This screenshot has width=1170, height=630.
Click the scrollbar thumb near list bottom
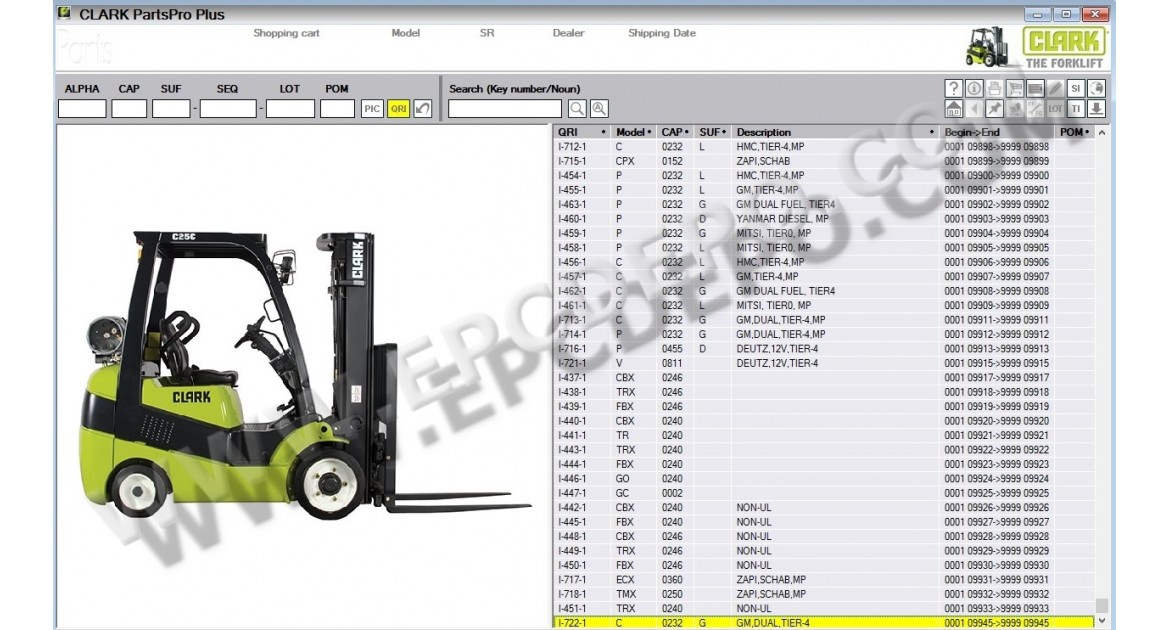1101,605
